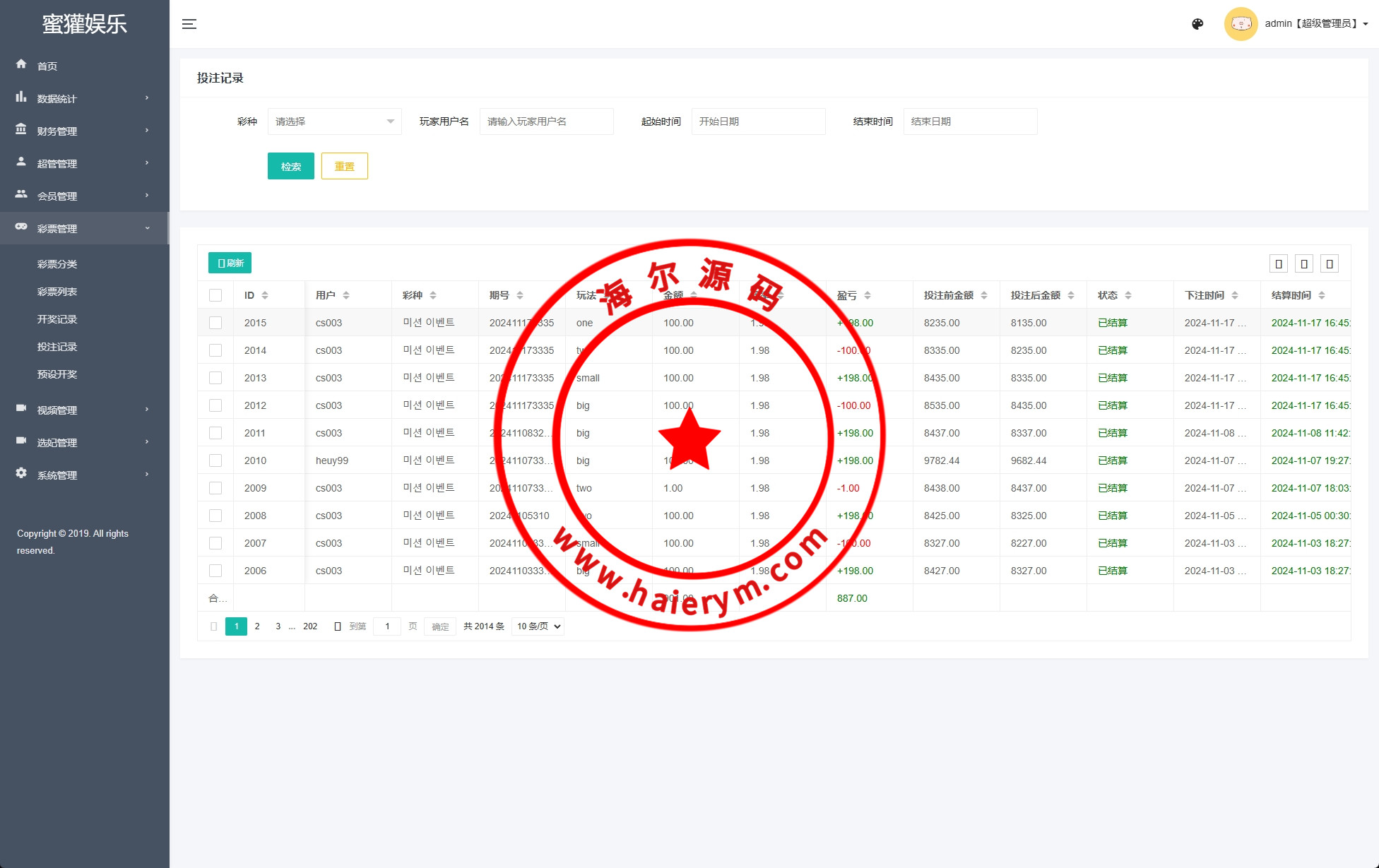Open 开奖记录 submenu item
The image size is (1379, 868).
coord(57,319)
